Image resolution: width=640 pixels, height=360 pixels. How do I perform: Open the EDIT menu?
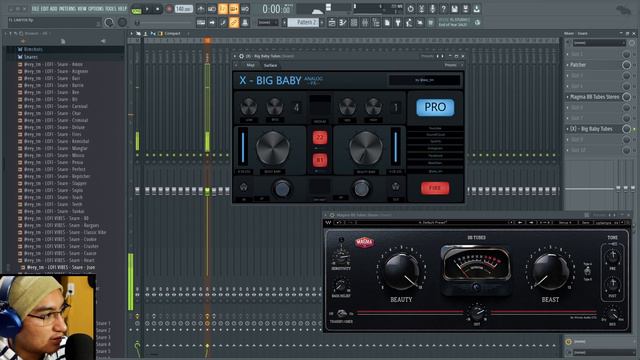44,9
